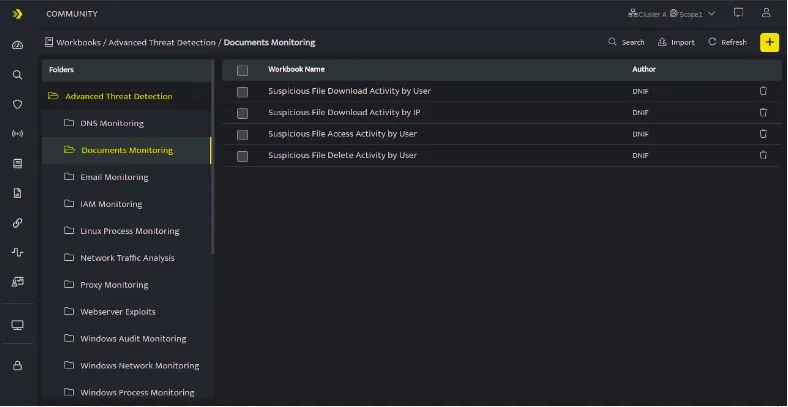Select the Windows Audit Monitoring folder
788x407 pixels.
(x=127, y=339)
